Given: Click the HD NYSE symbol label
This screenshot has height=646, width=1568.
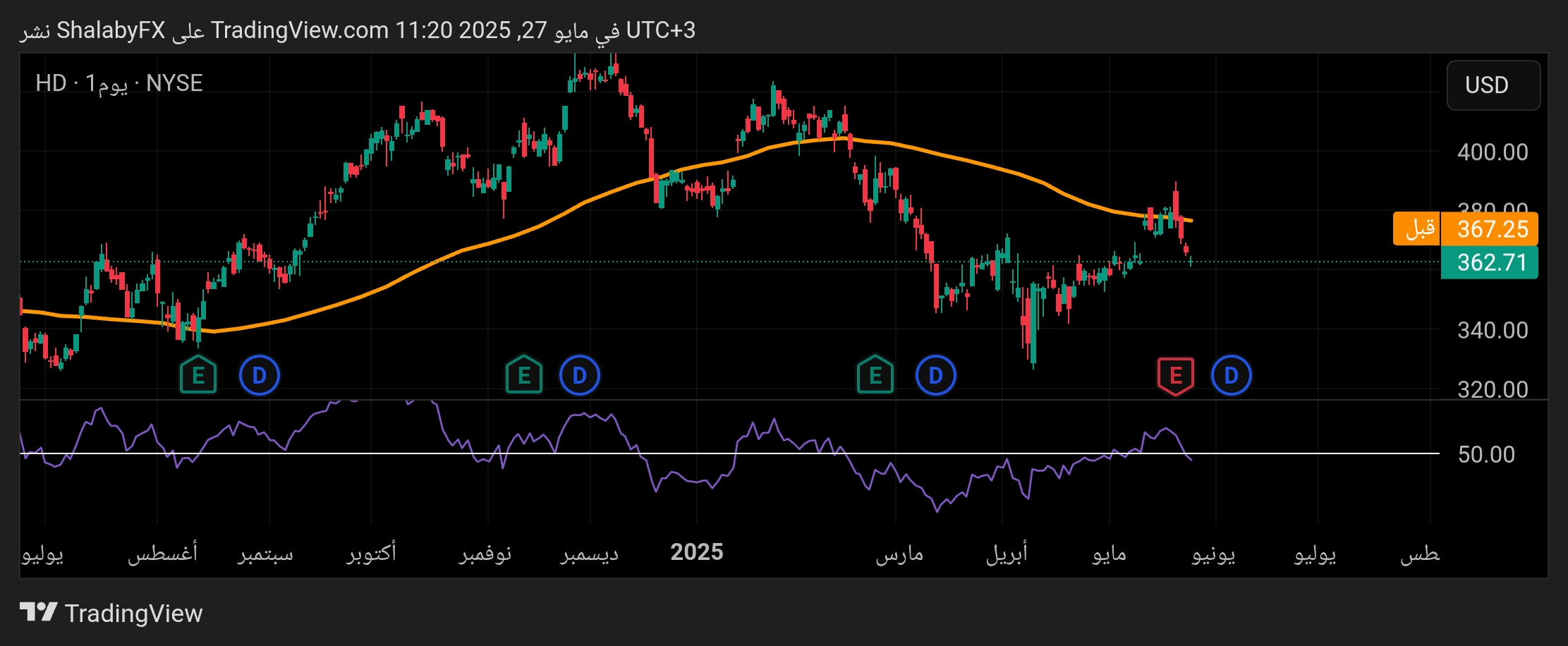Looking at the screenshot, I should coord(119,84).
